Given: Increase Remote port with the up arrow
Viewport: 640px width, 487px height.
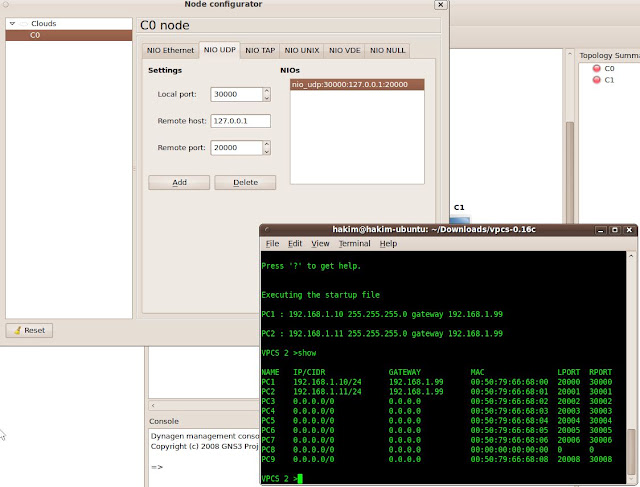Looking at the screenshot, I should (267, 144).
